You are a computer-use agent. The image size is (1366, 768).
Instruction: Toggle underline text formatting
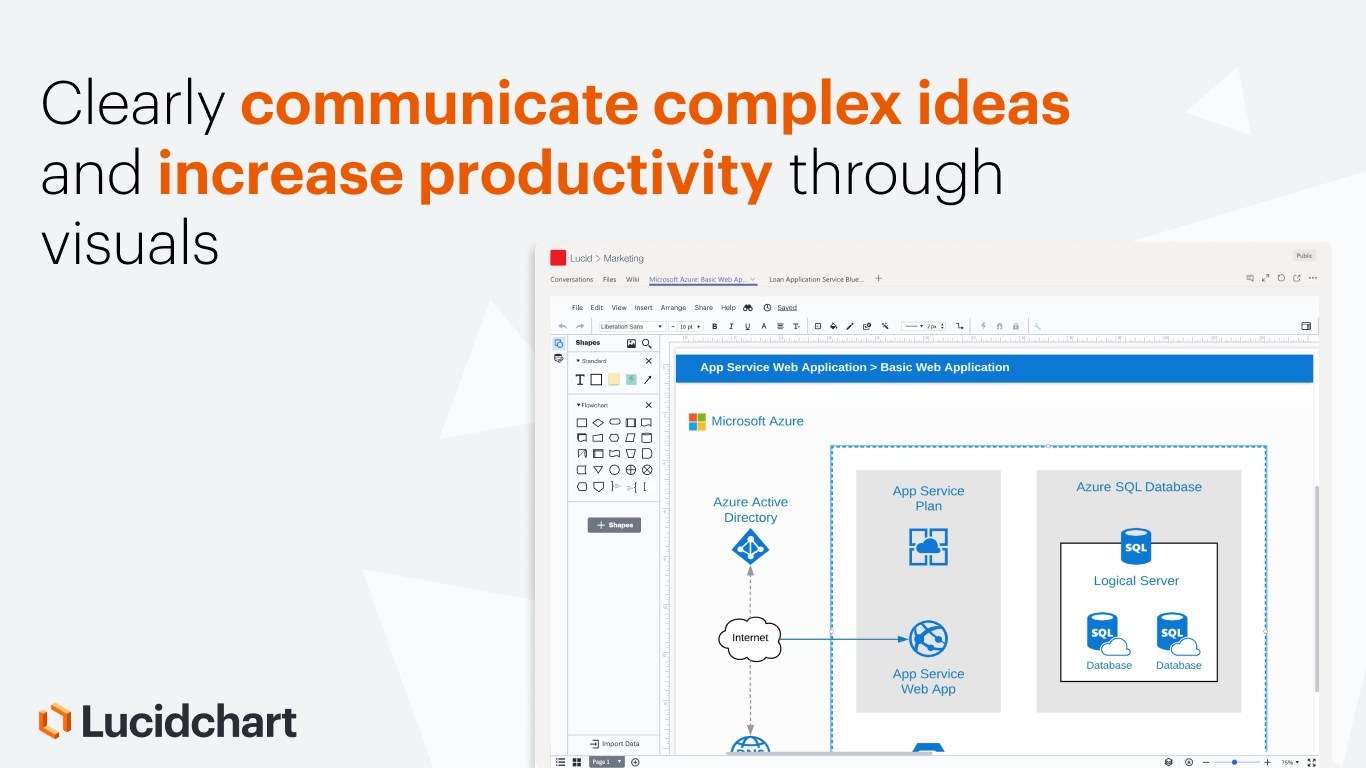click(x=747, y=326)
